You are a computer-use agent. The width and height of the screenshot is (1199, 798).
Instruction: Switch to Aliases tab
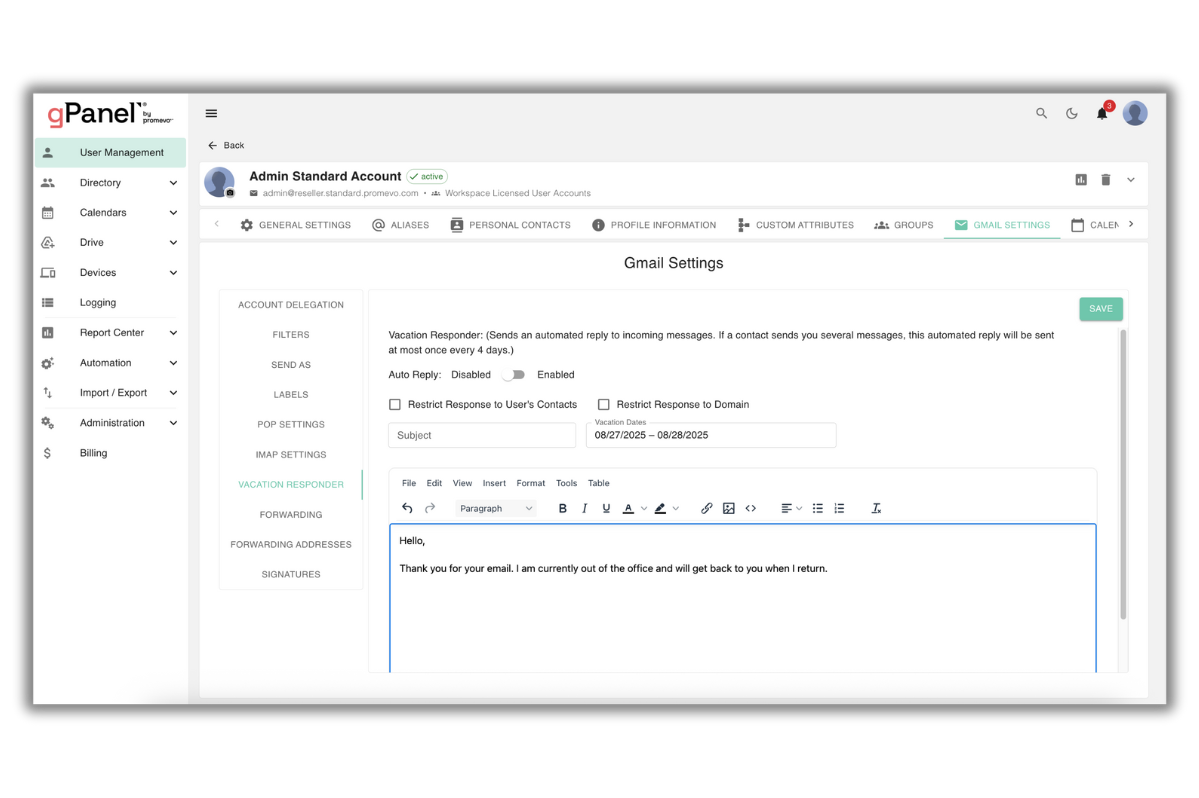pos(401,225)
